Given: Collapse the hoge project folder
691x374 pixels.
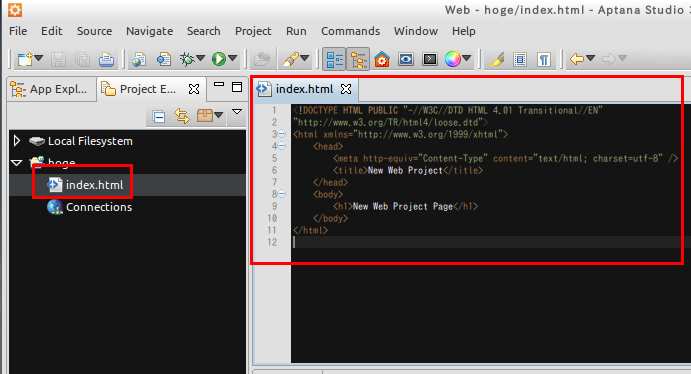Looking at the screenshot, I should click(x=17, y=163).
